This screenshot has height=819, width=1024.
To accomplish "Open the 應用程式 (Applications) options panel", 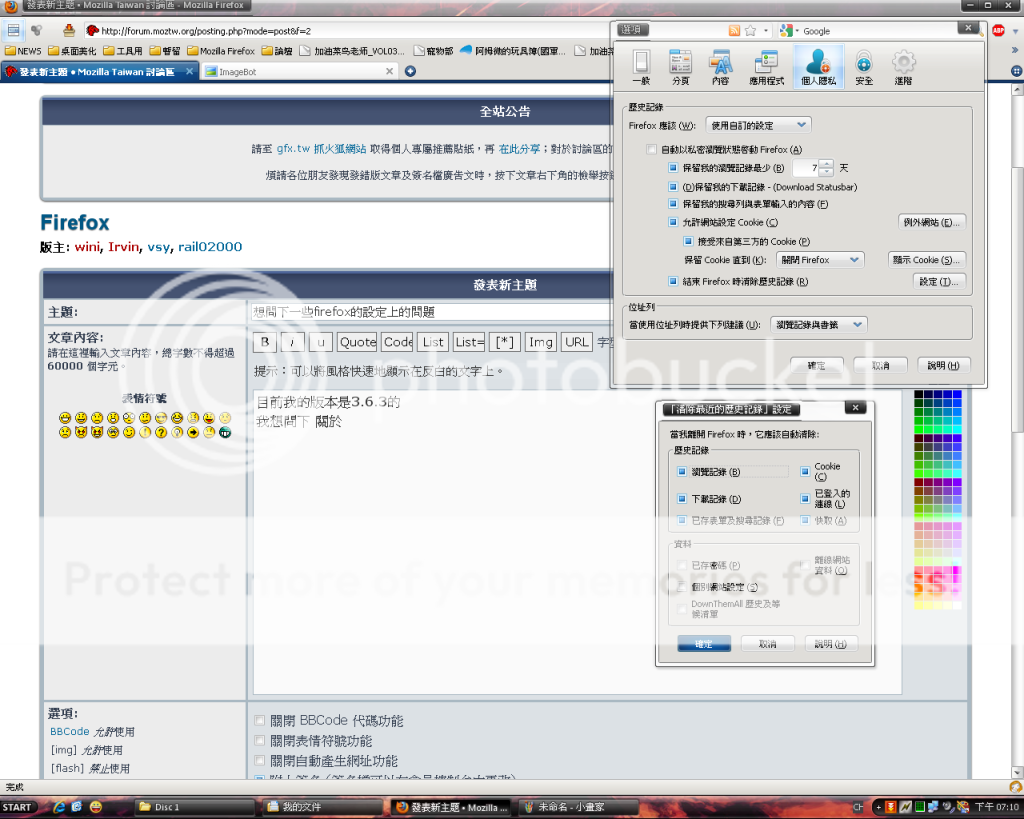I will coord(768,67).
